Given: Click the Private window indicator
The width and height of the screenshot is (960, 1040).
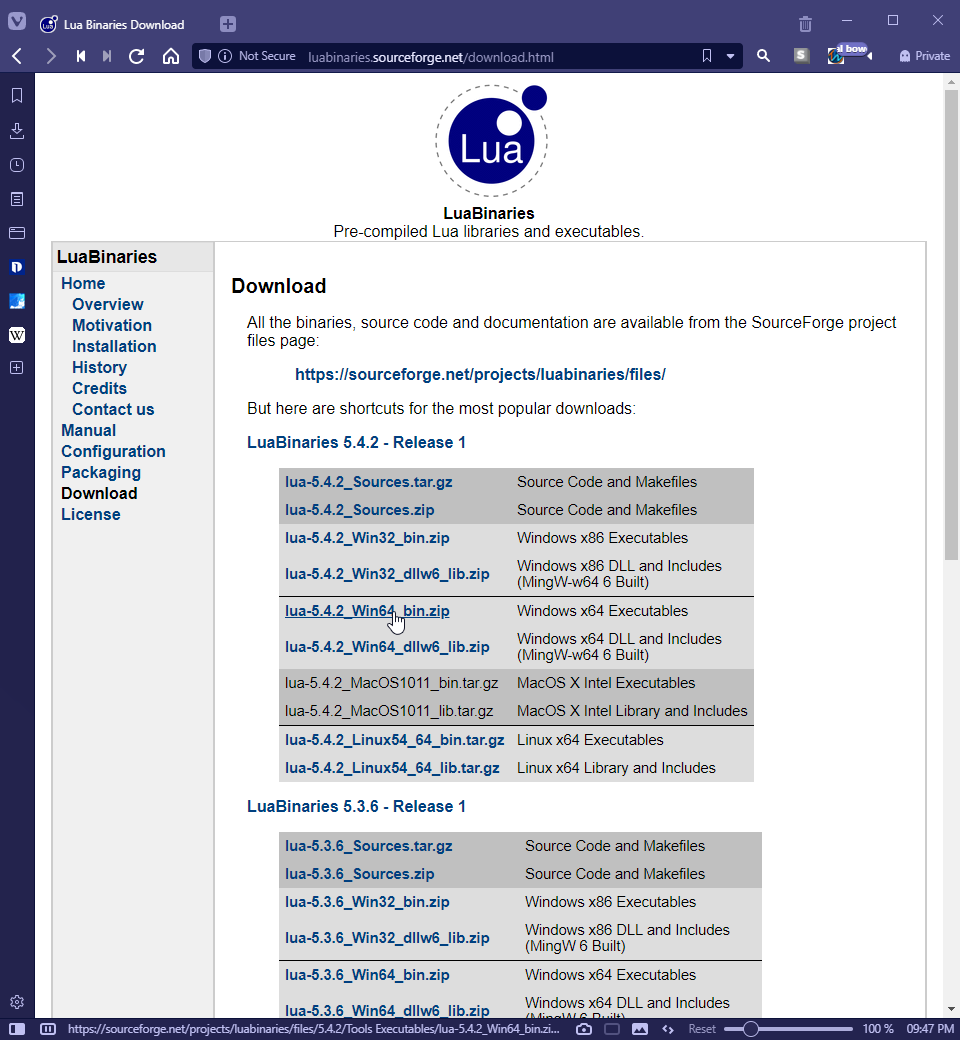Looking at the screenshot, I should (924, 56).
